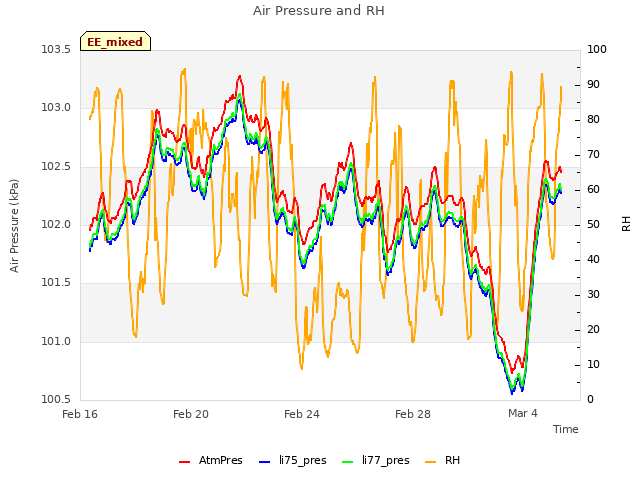Click the 20 value on RH axis
This screenshot has width=640, height=480.
(593, 329)
